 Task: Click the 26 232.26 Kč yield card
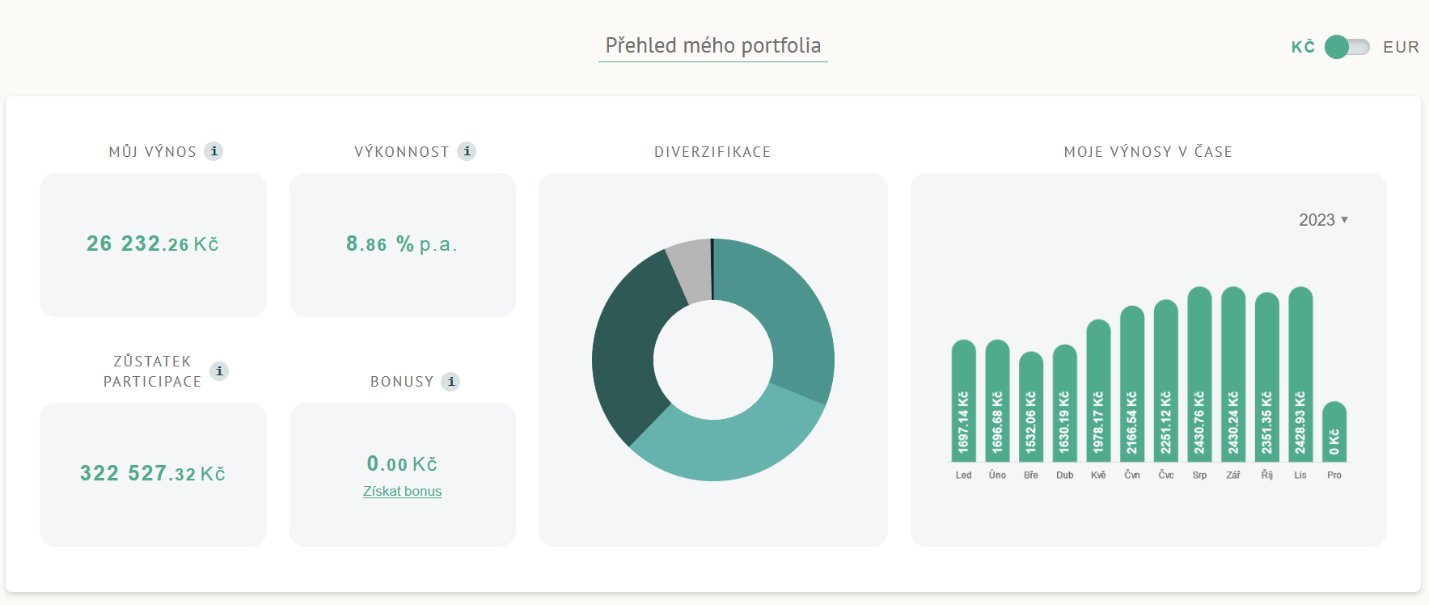coord(153,244)
